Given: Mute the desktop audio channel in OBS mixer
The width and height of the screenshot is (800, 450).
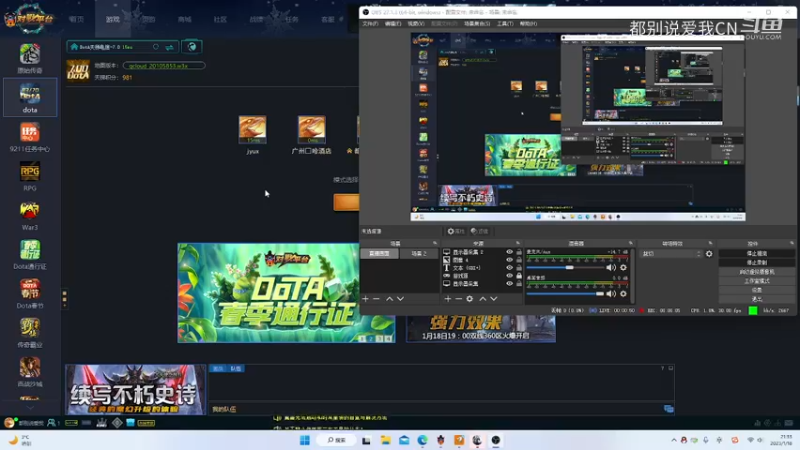Looking at the screenshot, I should (x=611, y=293).
